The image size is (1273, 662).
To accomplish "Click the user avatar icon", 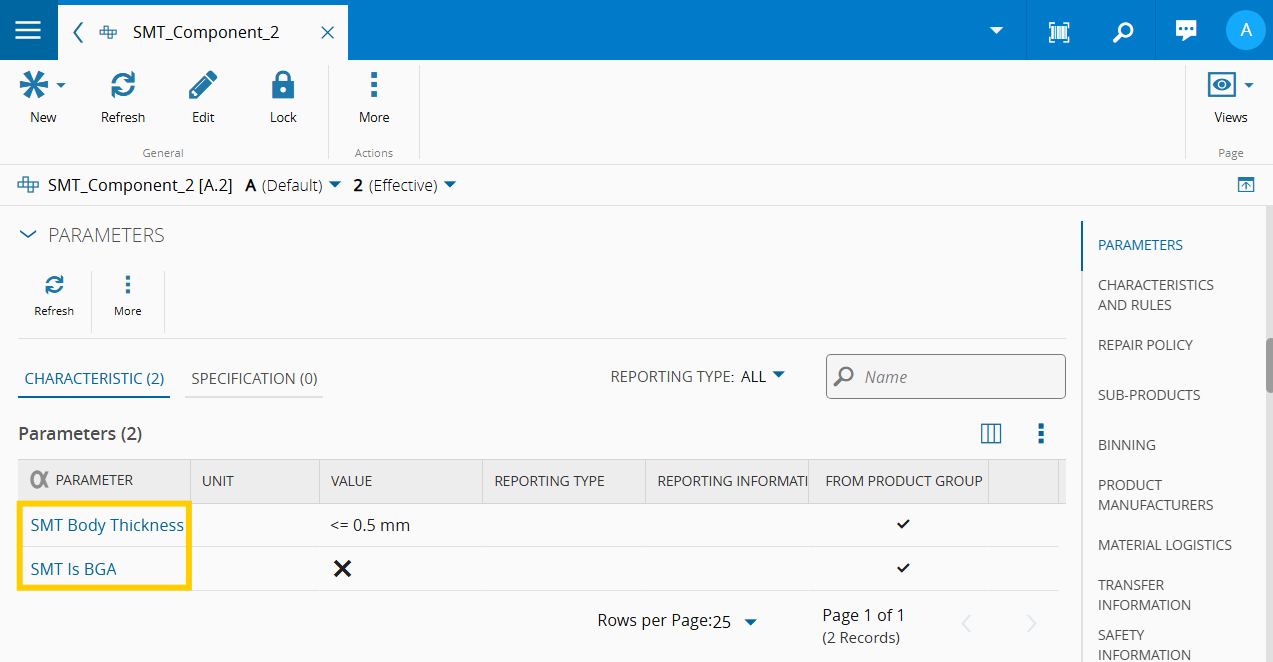I will coord(1245,30).
